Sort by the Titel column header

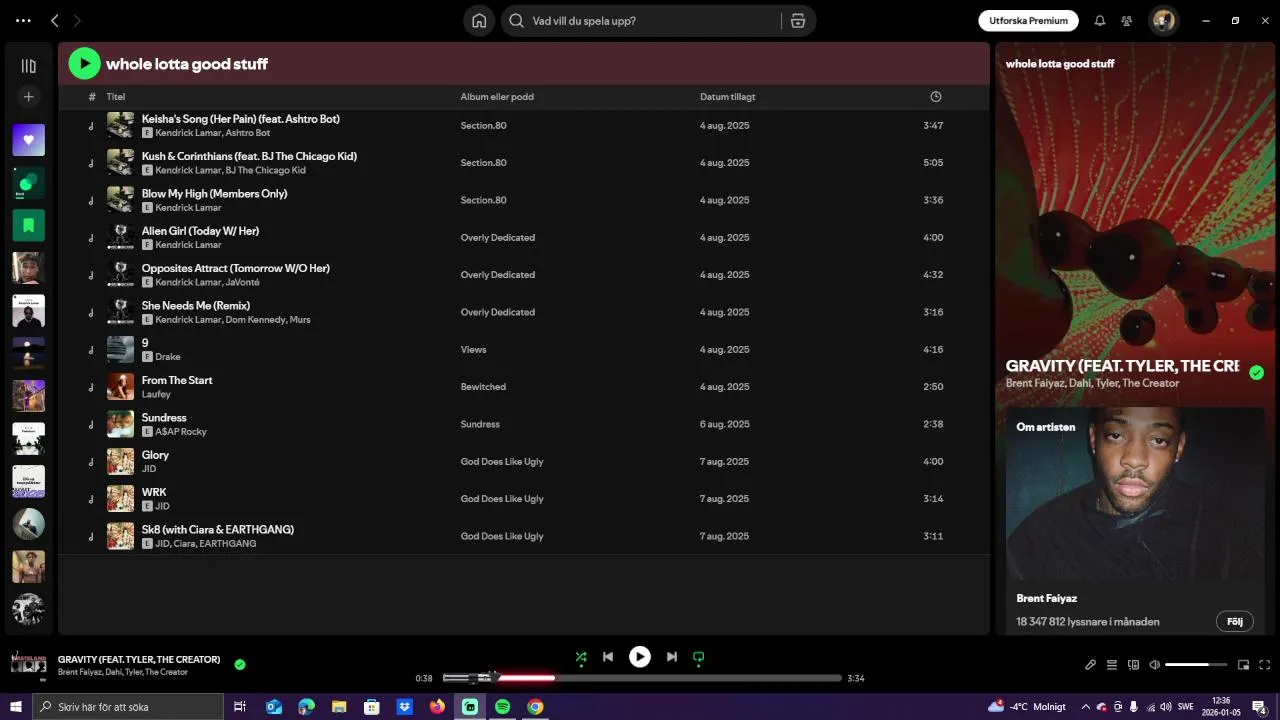(x=116, y=97)
